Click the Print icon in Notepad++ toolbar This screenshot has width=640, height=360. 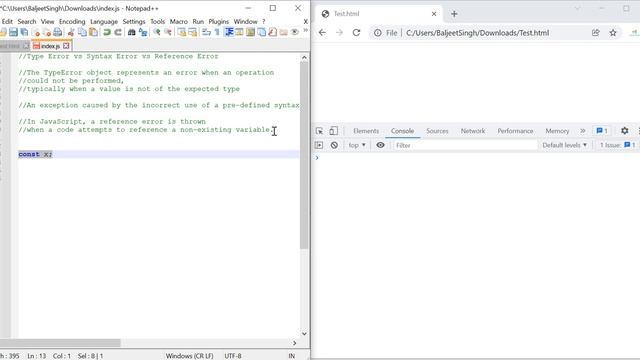(x=58, y=32)
